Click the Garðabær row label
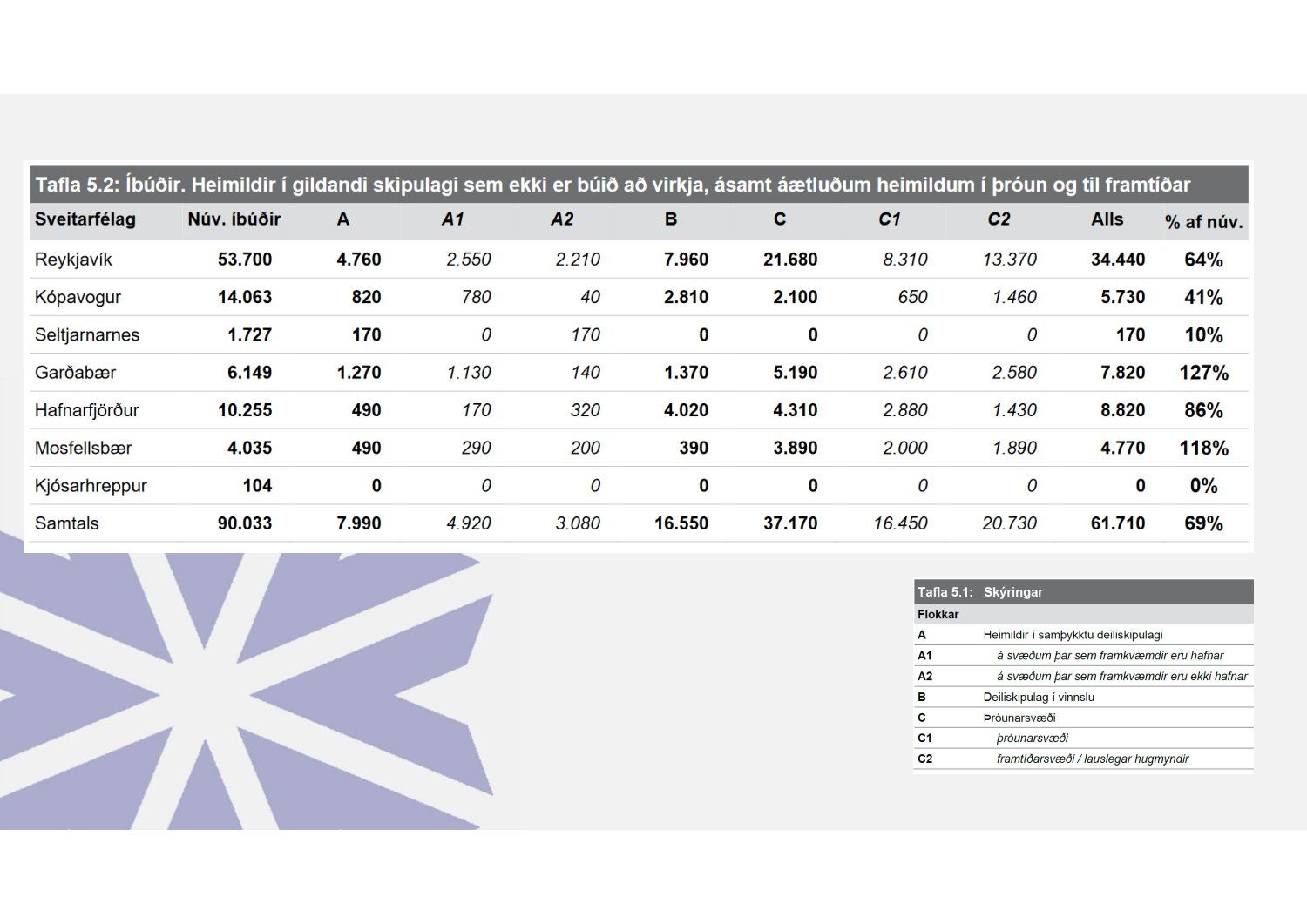Viewport: 1307px width, 924px height. (76, 373)
